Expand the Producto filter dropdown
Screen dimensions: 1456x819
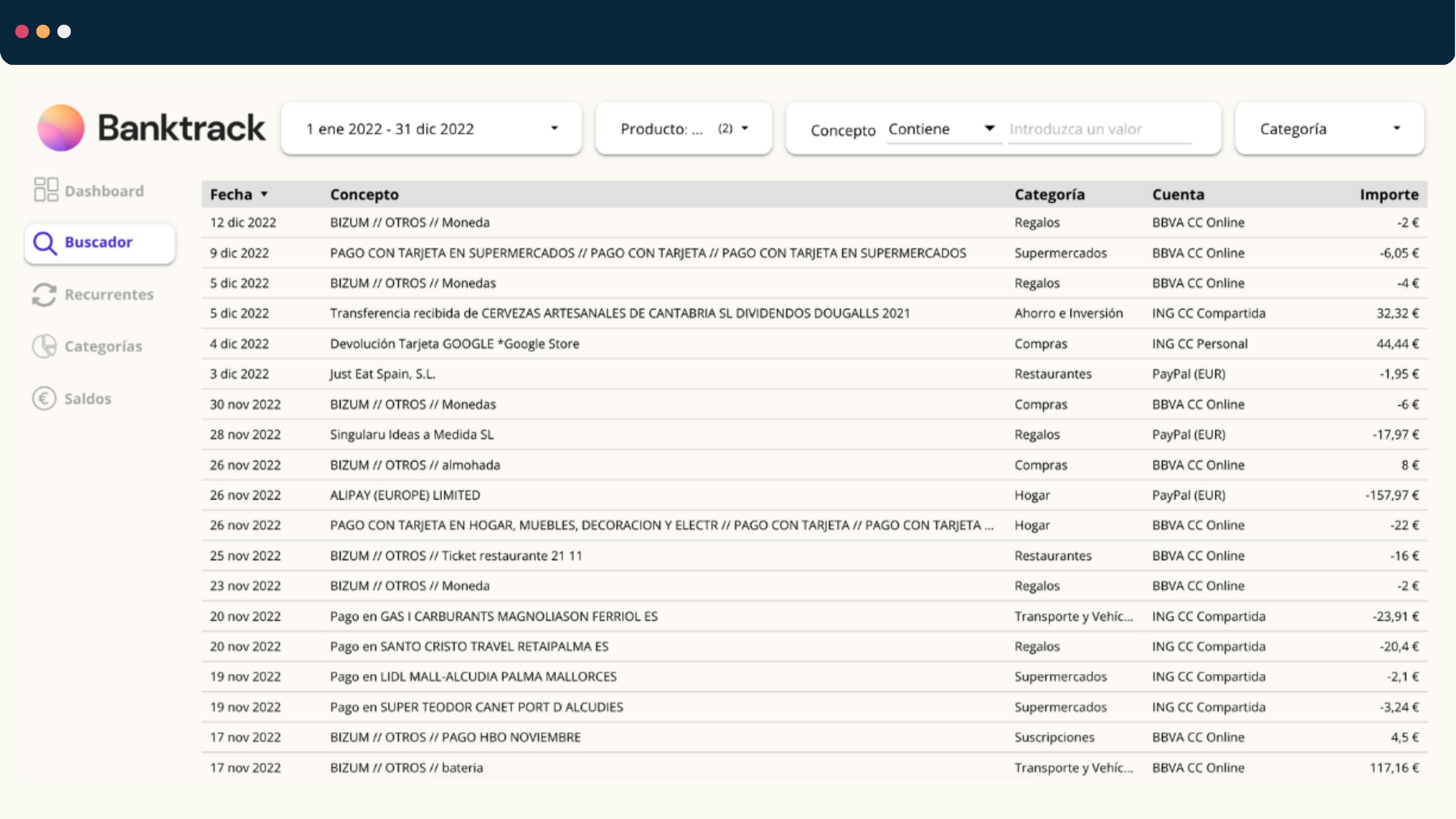(684, 129)
